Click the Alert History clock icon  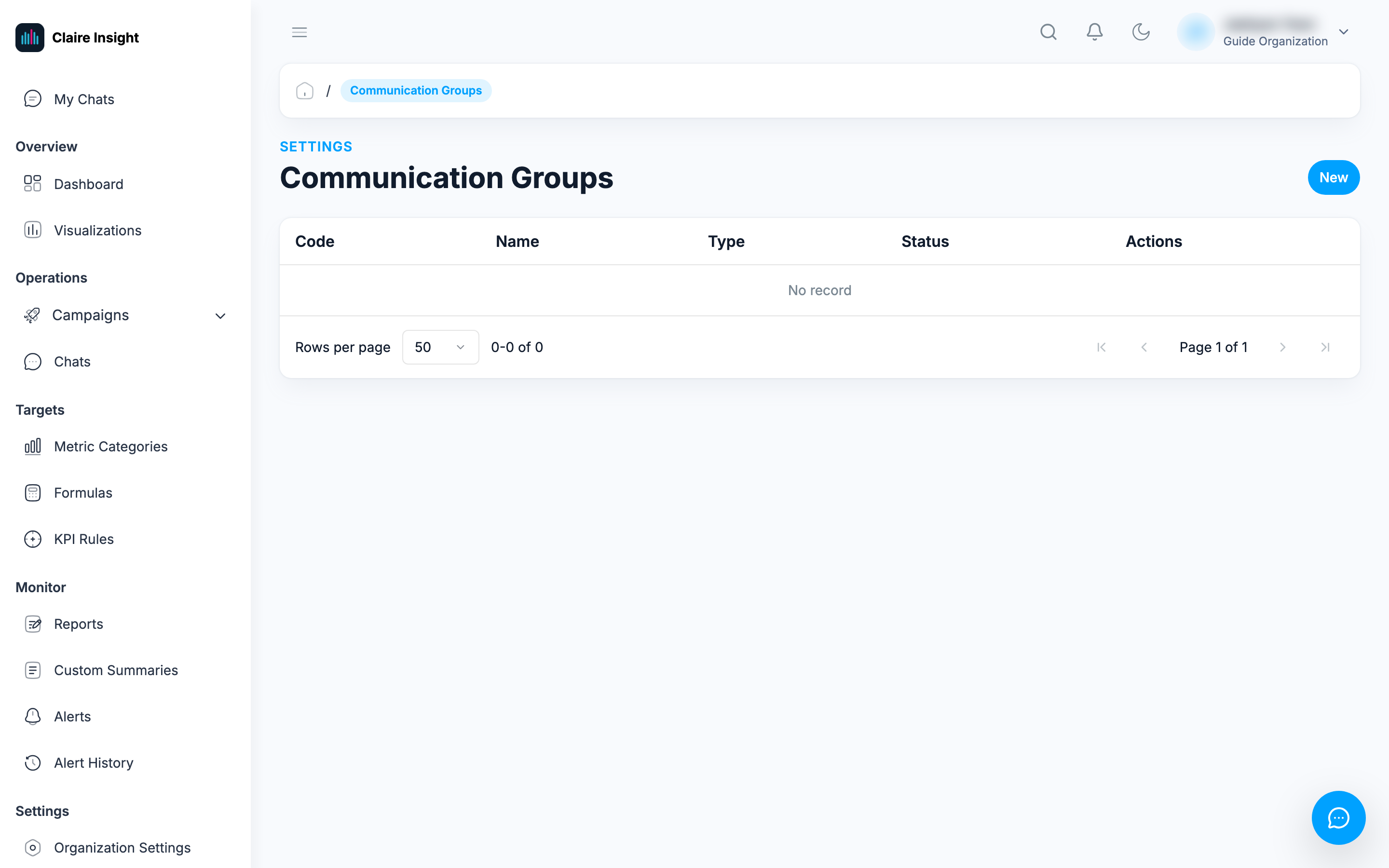coord(33,762)
